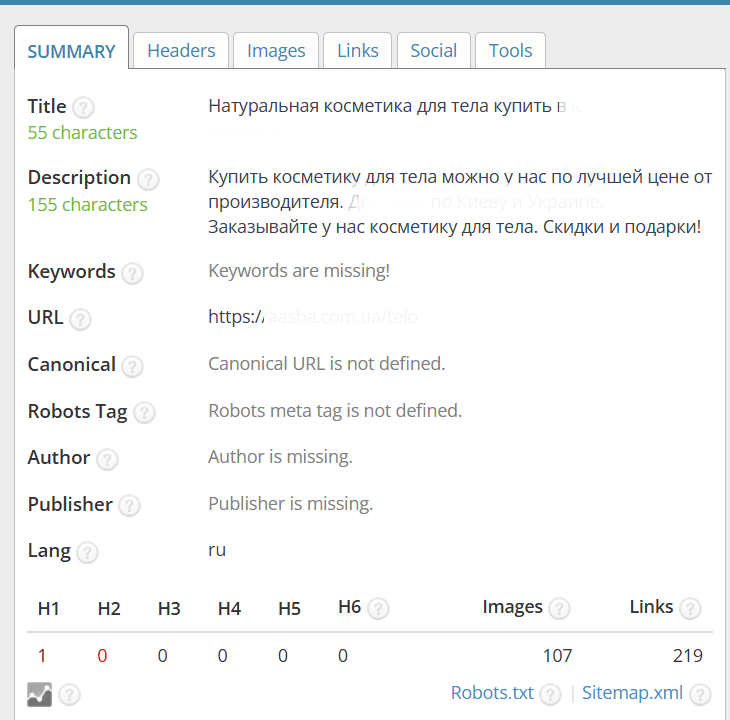Open the Keywords help question mark
Viewport: 730px width, 720px height.
coord(132,273)
